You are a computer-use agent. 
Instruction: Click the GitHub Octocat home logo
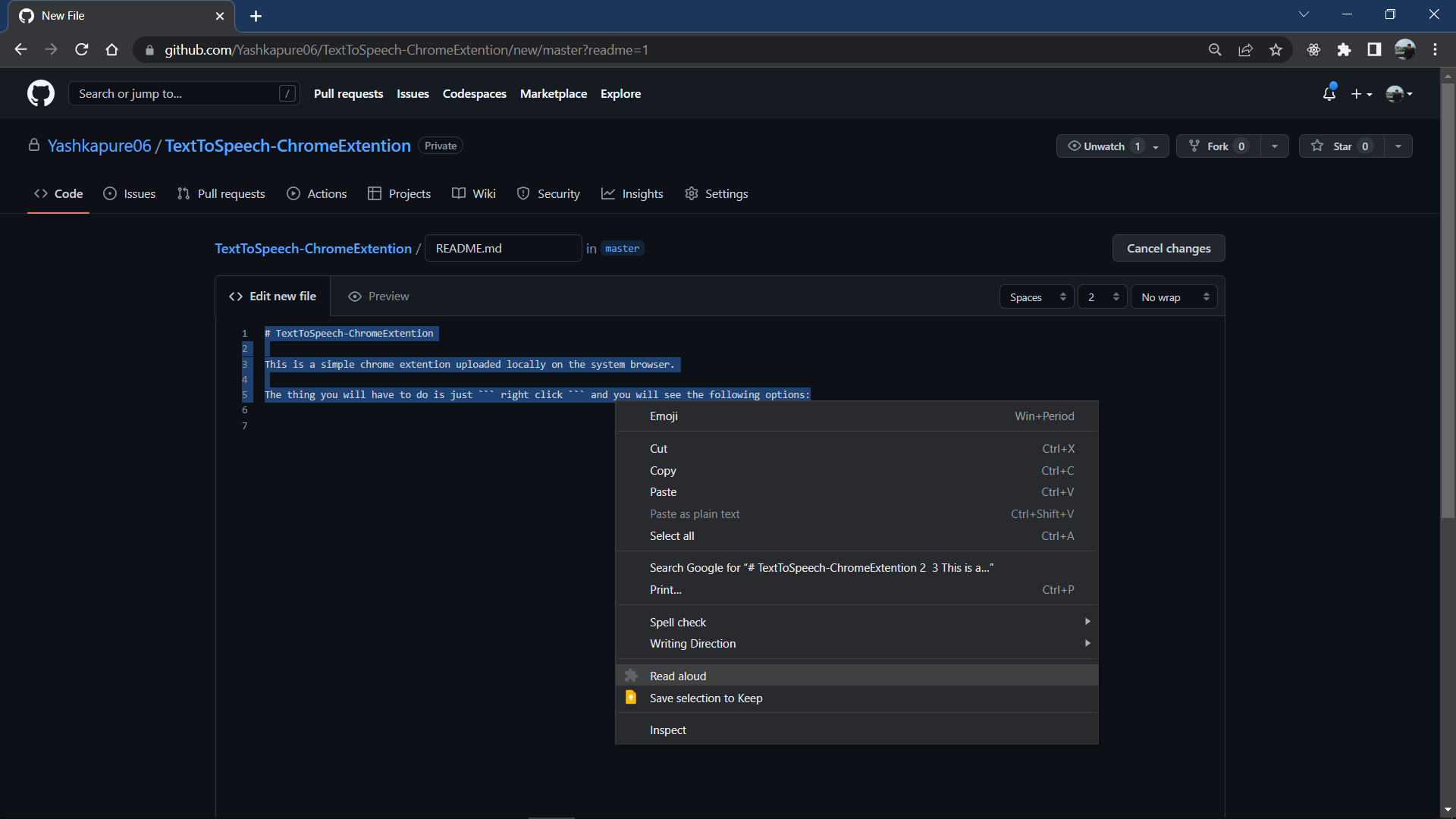pos(41,93)
